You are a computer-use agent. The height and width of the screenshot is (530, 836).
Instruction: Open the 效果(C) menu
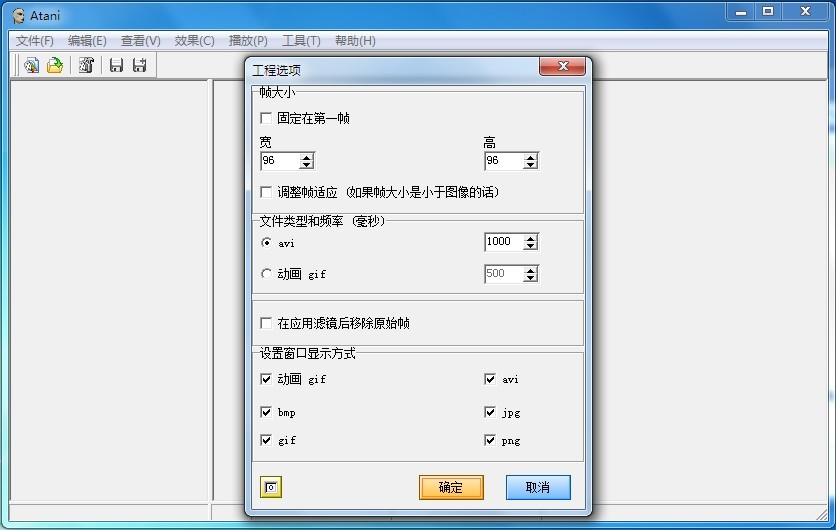coord(194,41)
